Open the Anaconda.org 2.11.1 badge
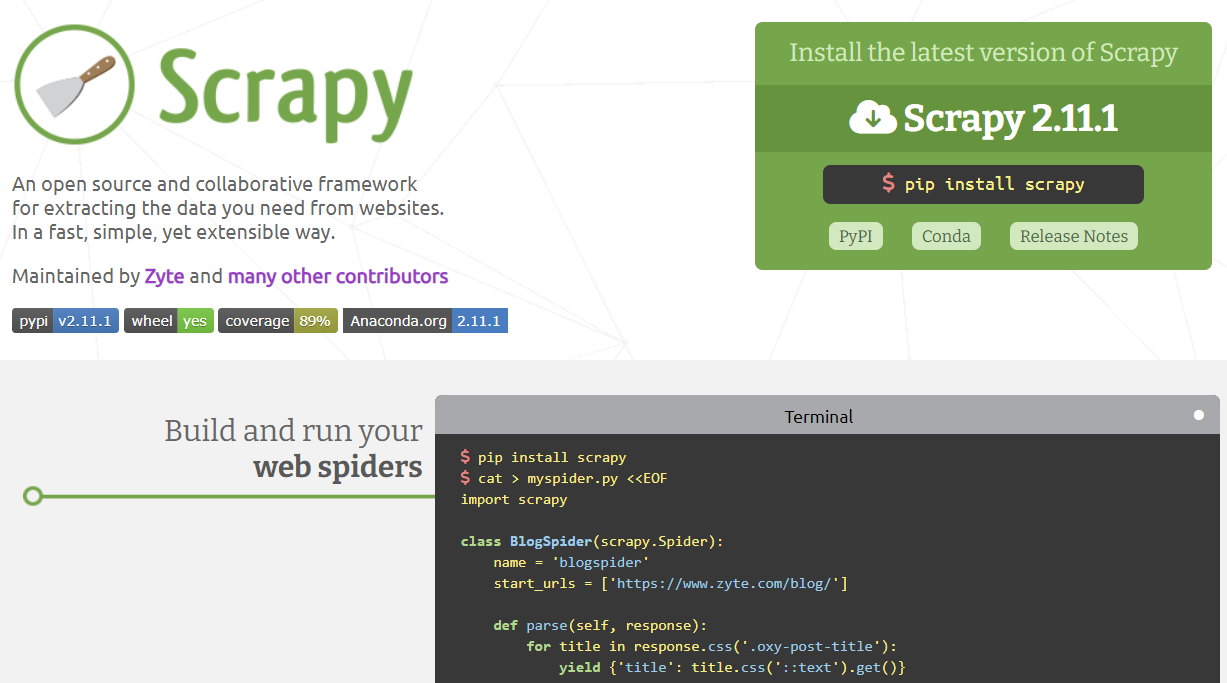 click(x=425, y=321)
